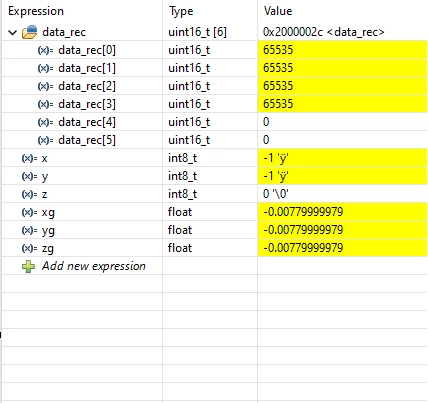
Task: Select the zg expression name
Action: click(x=48, y=249)
